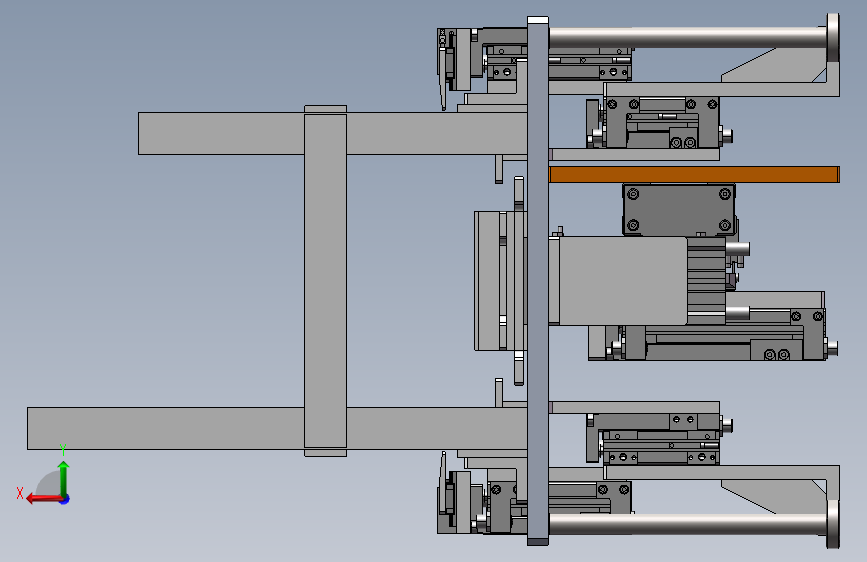Select the tall vertical mounting plate
Viewport: 867px width, 562px height.
537,281
